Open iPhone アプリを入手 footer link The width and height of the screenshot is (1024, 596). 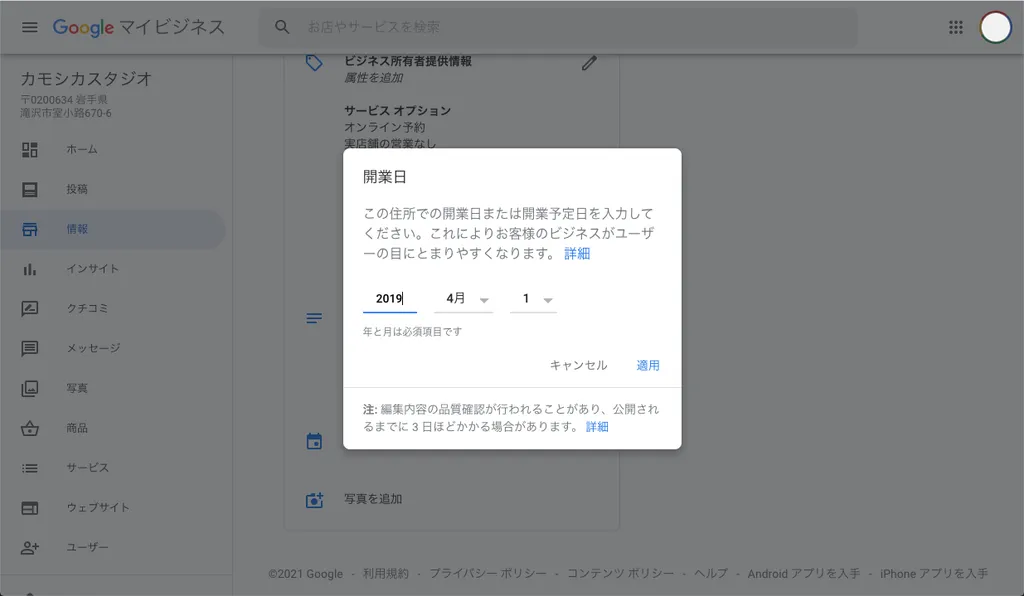(934, 574)
